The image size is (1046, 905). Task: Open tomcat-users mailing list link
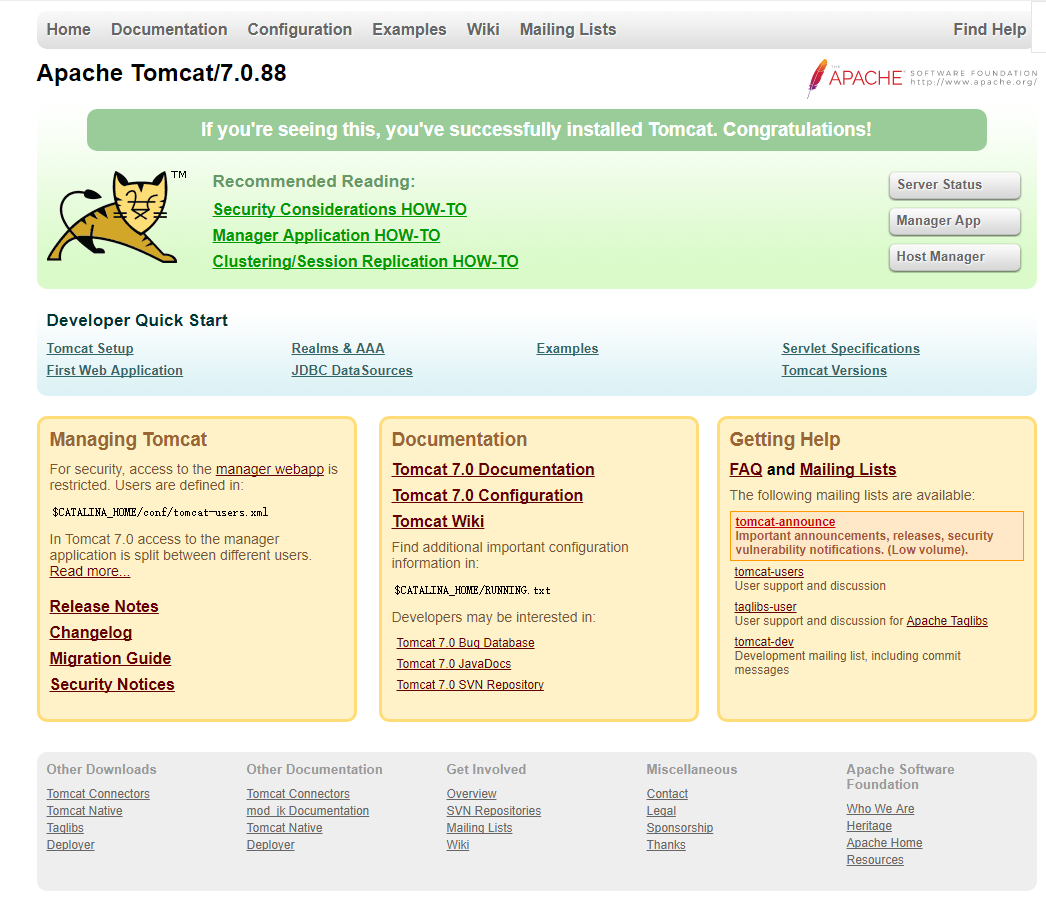pos(768,572)
